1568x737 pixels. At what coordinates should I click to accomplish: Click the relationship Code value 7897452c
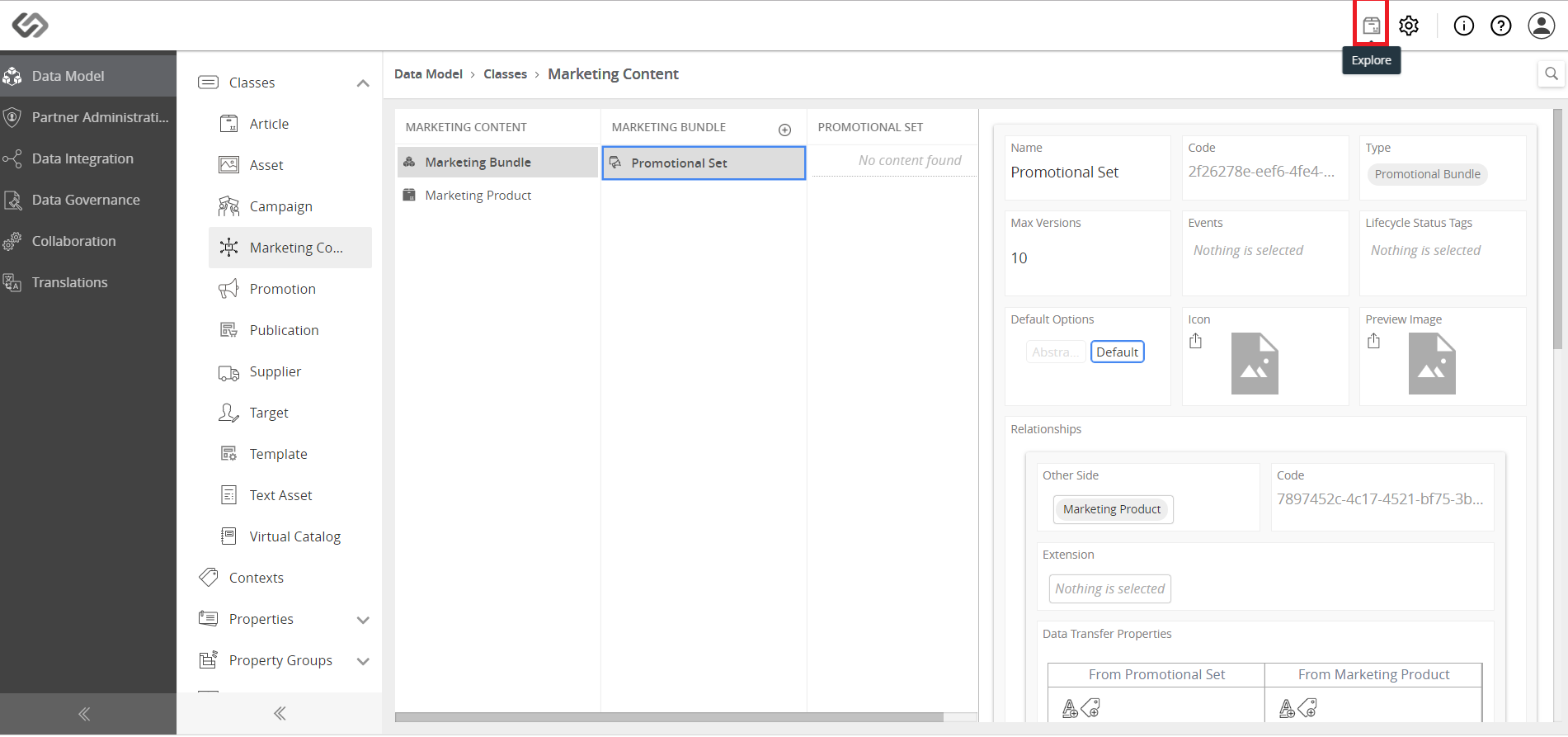1380,499
